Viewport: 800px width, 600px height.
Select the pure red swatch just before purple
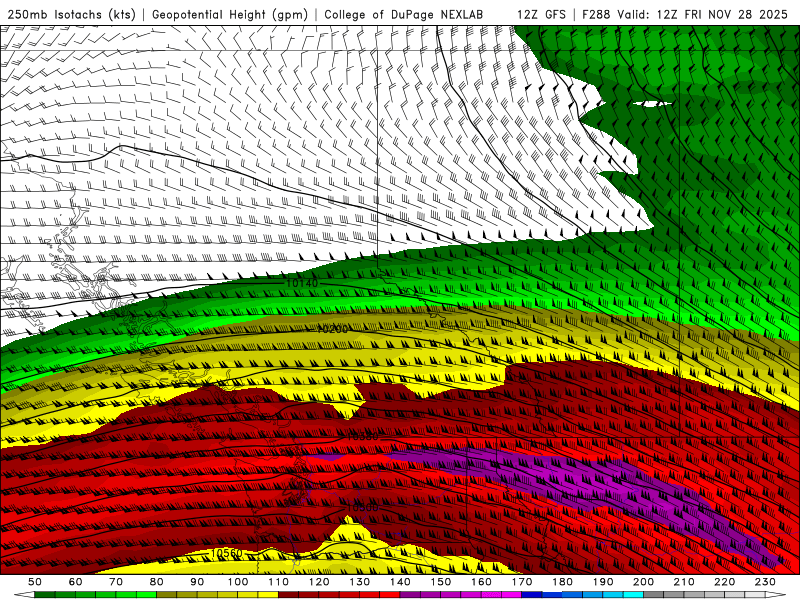tap(390, 595)
